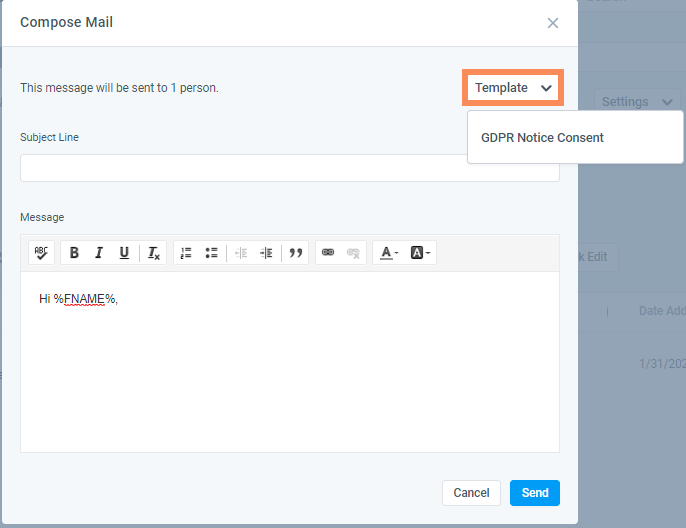Insert block quote
Image resolution: width=686 pixels, height=528 pixels.
point(296,253)
